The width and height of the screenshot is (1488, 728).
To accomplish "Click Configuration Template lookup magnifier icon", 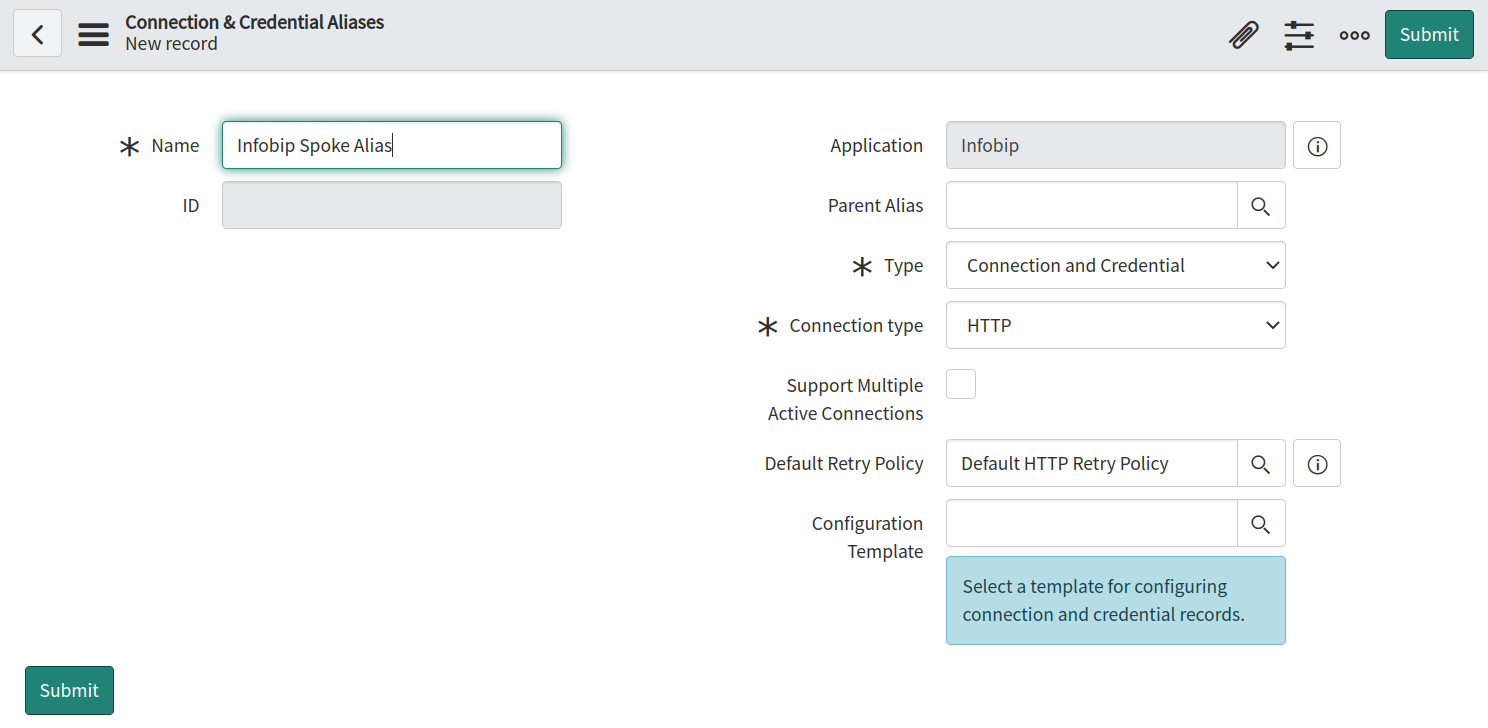I will coord(1260,524).
